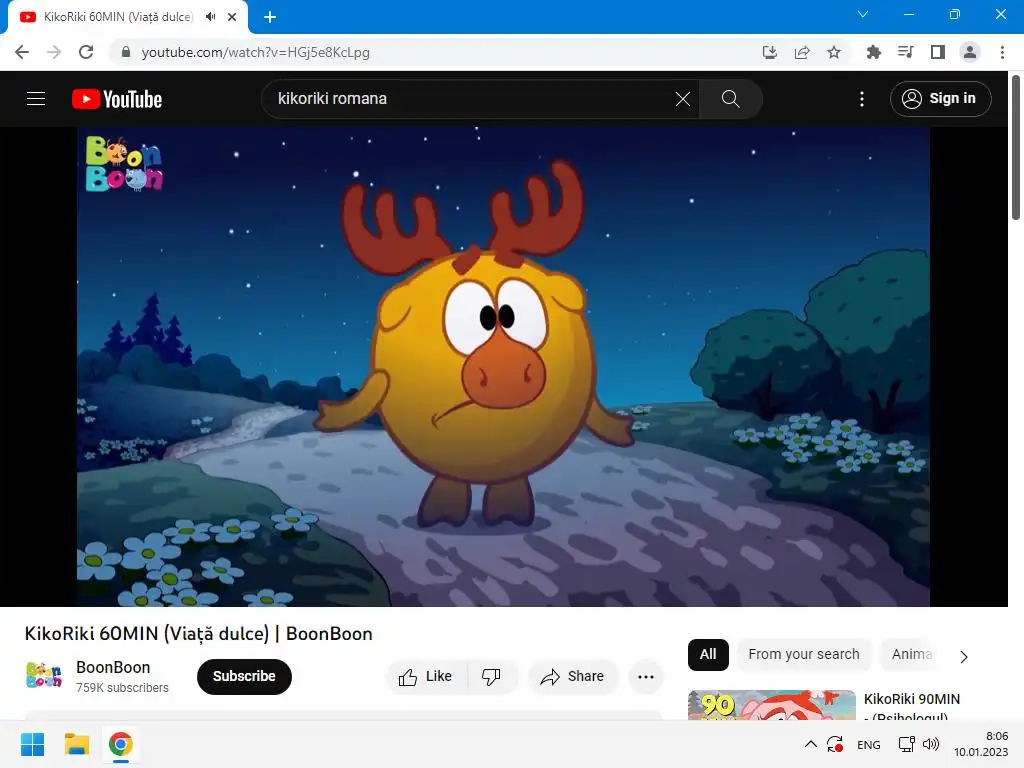Switch ENG input language
The image size is (1024, 768).
pos(869,745)
